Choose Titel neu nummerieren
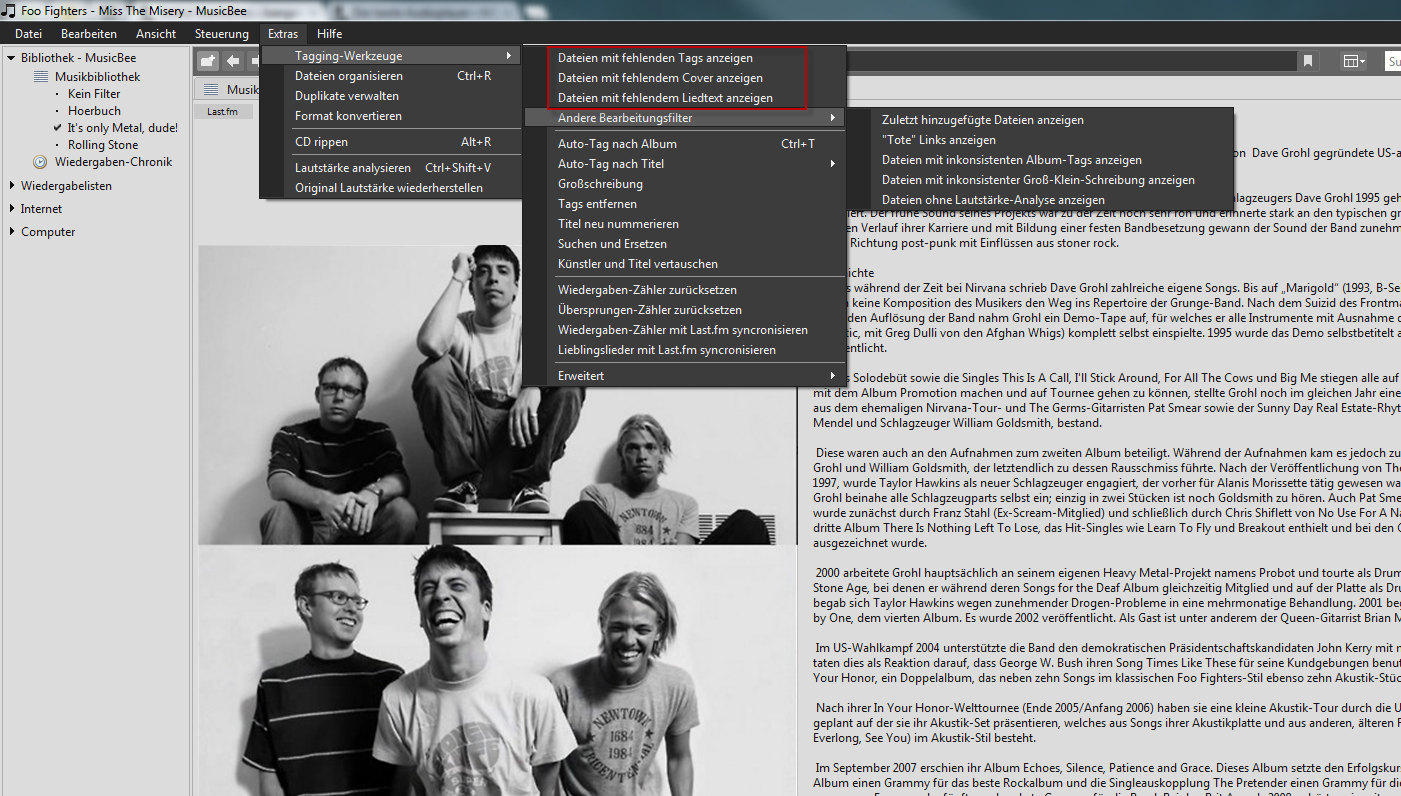The image size is (1401, 796). tap(684, 224)
